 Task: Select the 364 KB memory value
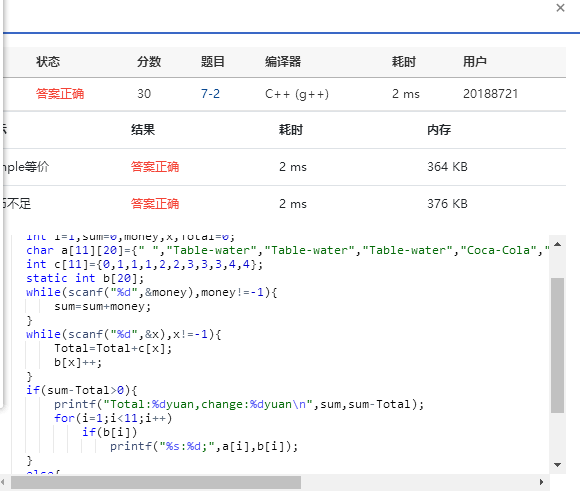tap(447, 167)
